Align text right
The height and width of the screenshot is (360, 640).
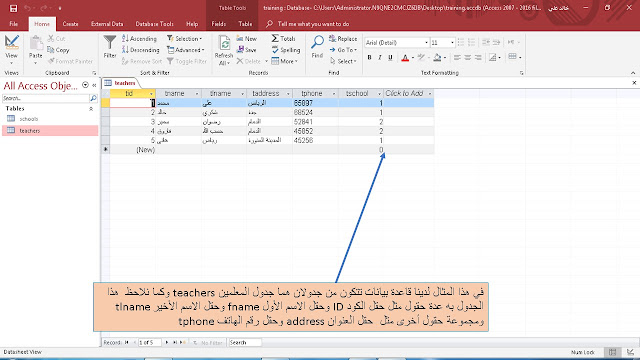coord(478,58)
